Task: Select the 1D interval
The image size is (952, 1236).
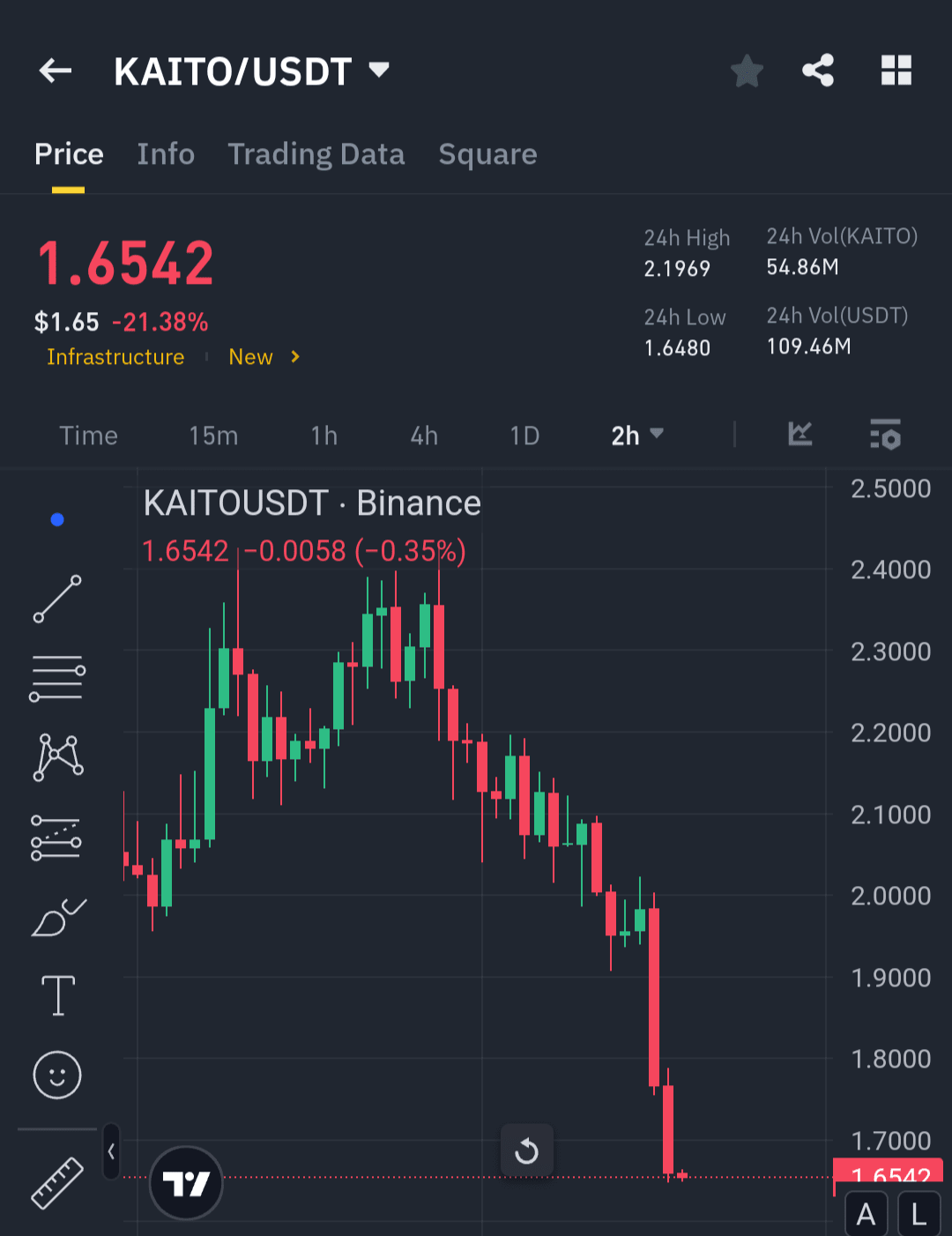Action: click(x=524, y=436)
